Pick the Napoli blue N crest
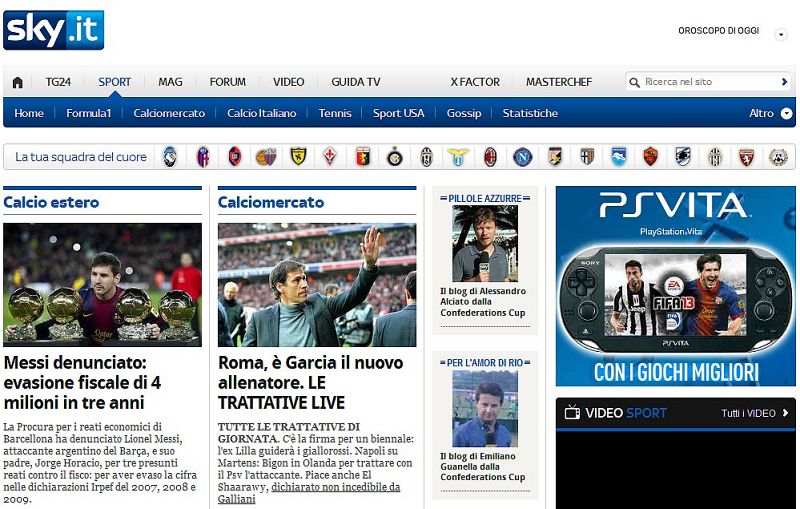Viewport: 800px width, 509px height. click(x=522, y=157)
